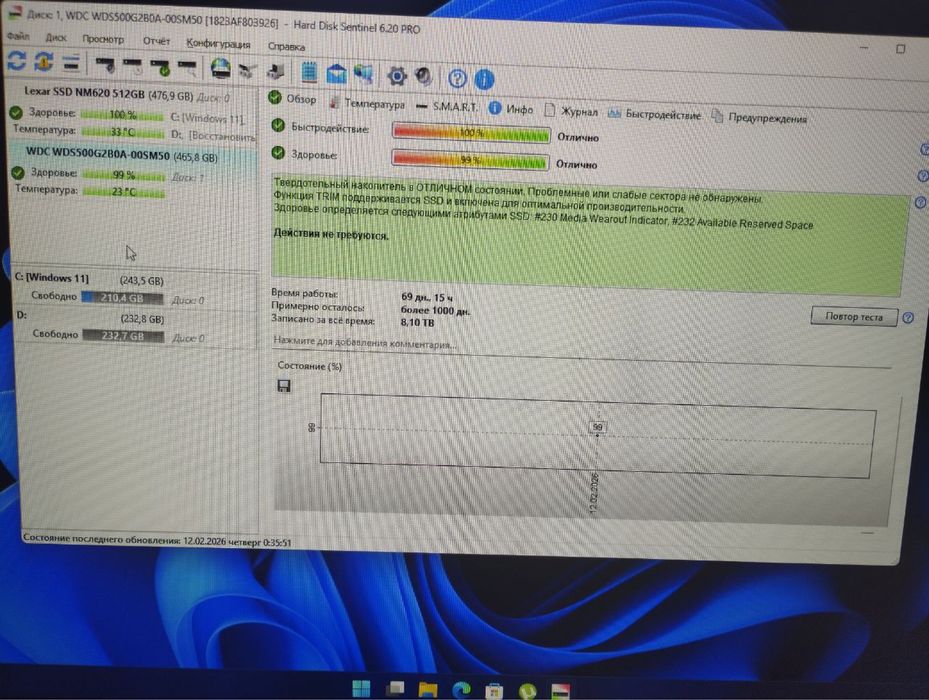Launch Microsoft Edge from the taskbar

pos(460,689)
